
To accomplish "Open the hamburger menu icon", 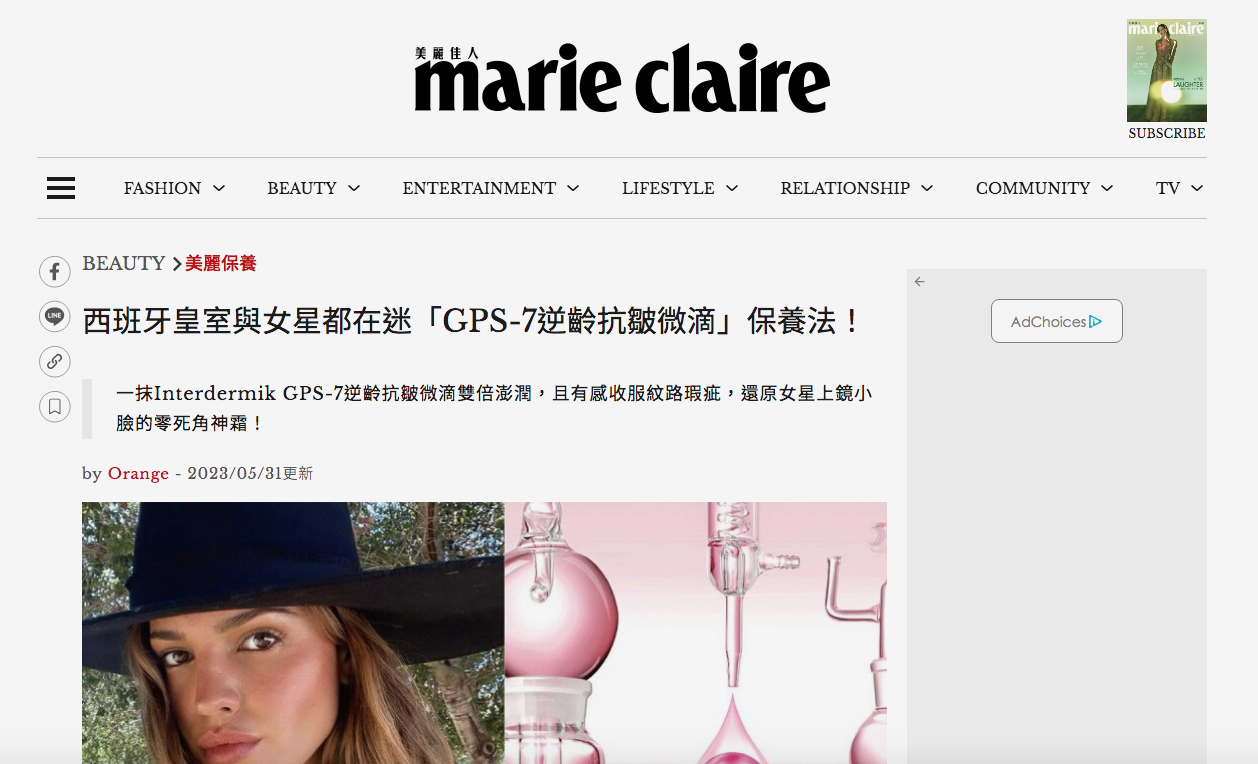I will click(61, 188).
